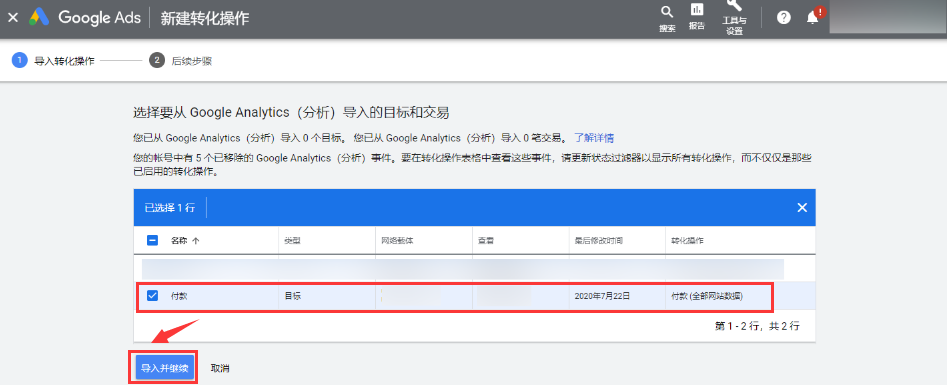Sort by the 名称 column arrow

[195, 241]
